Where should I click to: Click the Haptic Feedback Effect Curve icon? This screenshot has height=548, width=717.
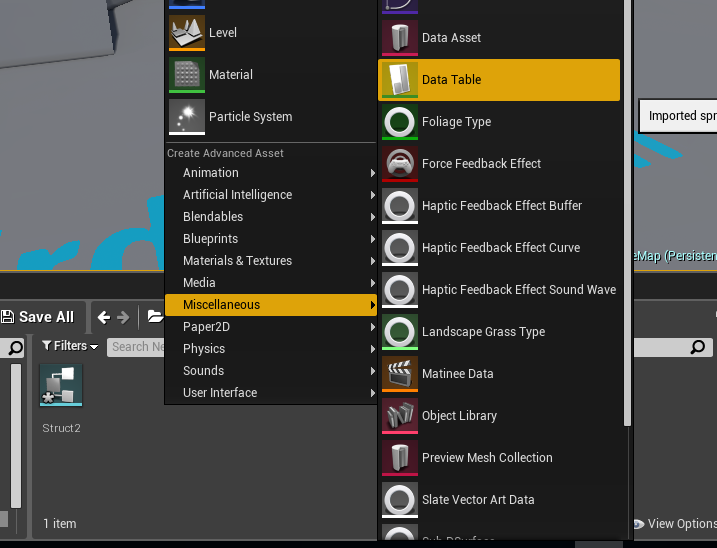coord(400,248)
